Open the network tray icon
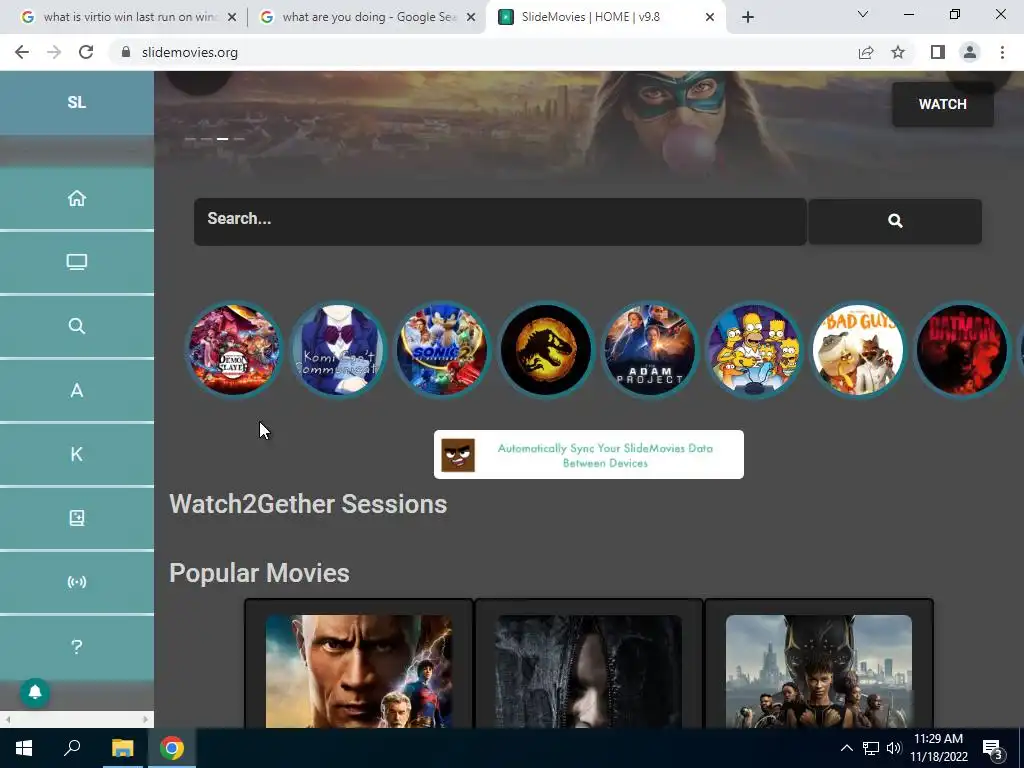The image size is (1024, 768). point(871,748)
